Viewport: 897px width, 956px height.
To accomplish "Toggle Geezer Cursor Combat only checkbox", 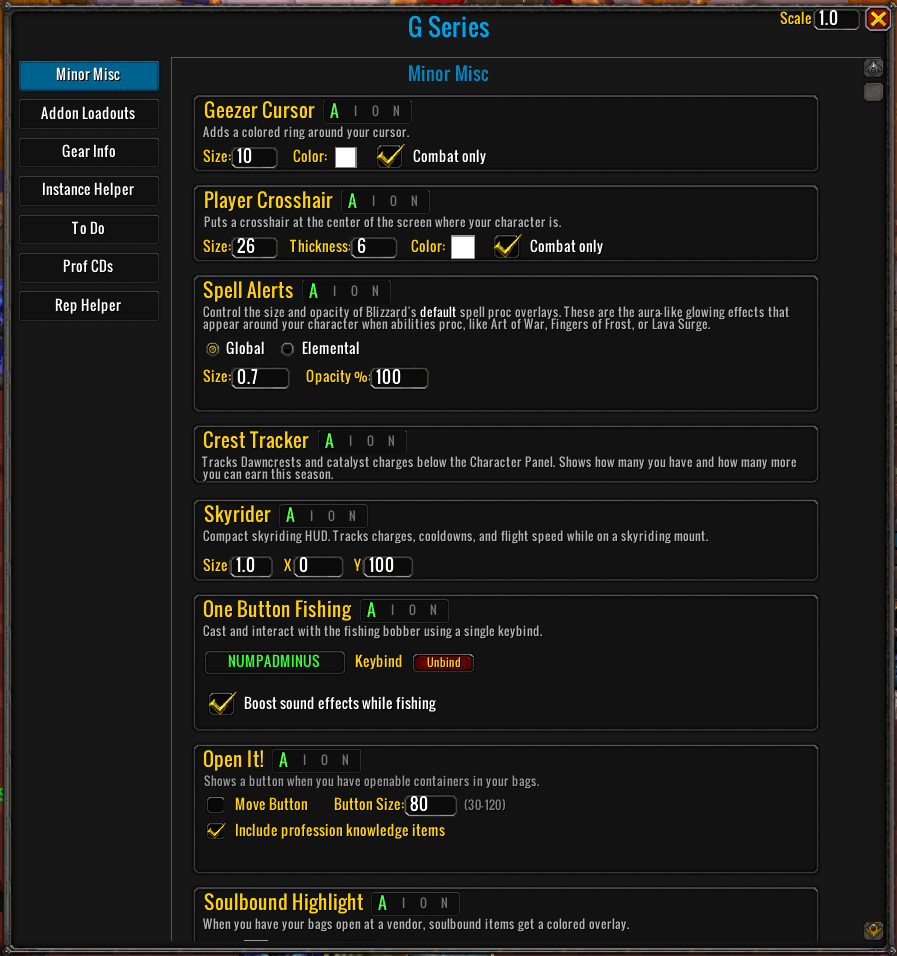I will (390, 156).
